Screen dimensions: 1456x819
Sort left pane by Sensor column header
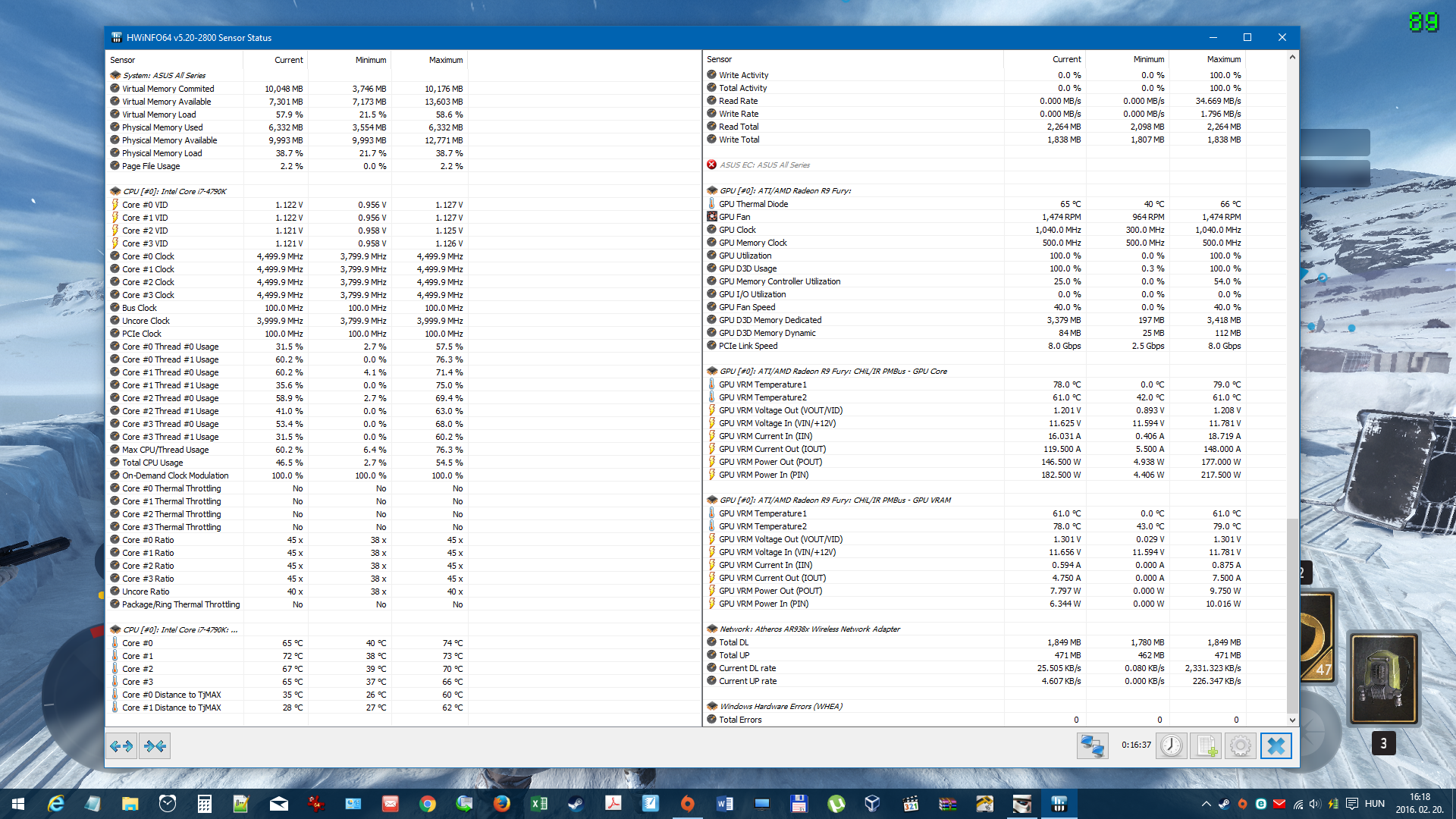tap(174, 60)
